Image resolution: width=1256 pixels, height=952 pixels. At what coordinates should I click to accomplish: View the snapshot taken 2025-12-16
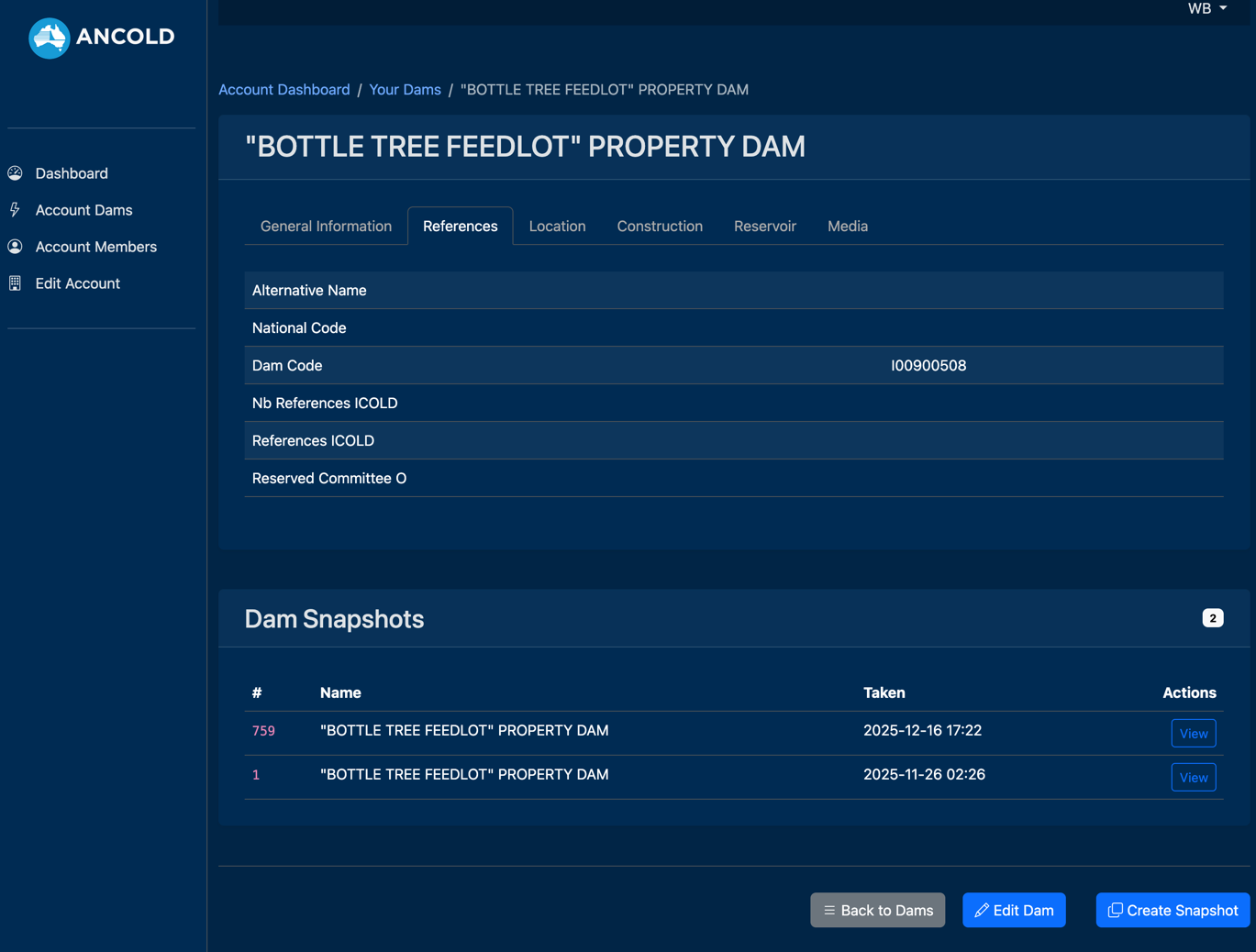click(1193, 733)
